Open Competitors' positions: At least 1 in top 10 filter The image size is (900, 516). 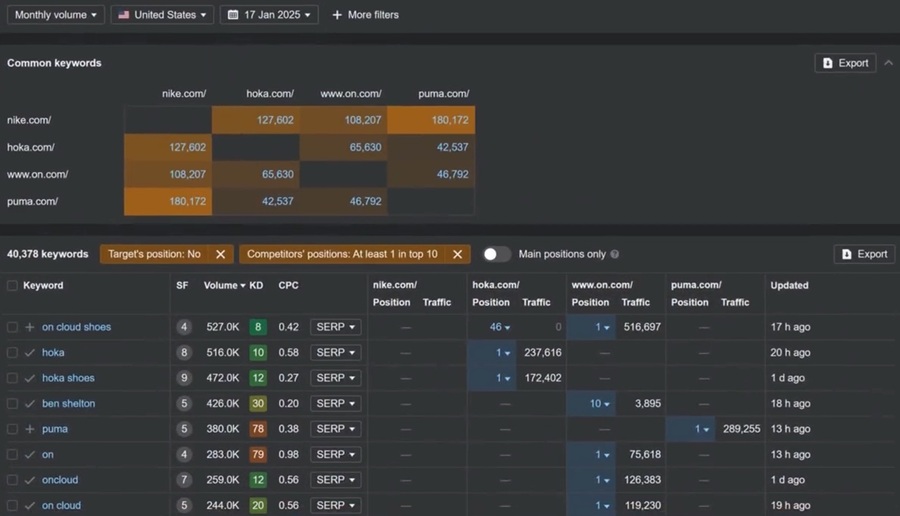tap(342, 254)
